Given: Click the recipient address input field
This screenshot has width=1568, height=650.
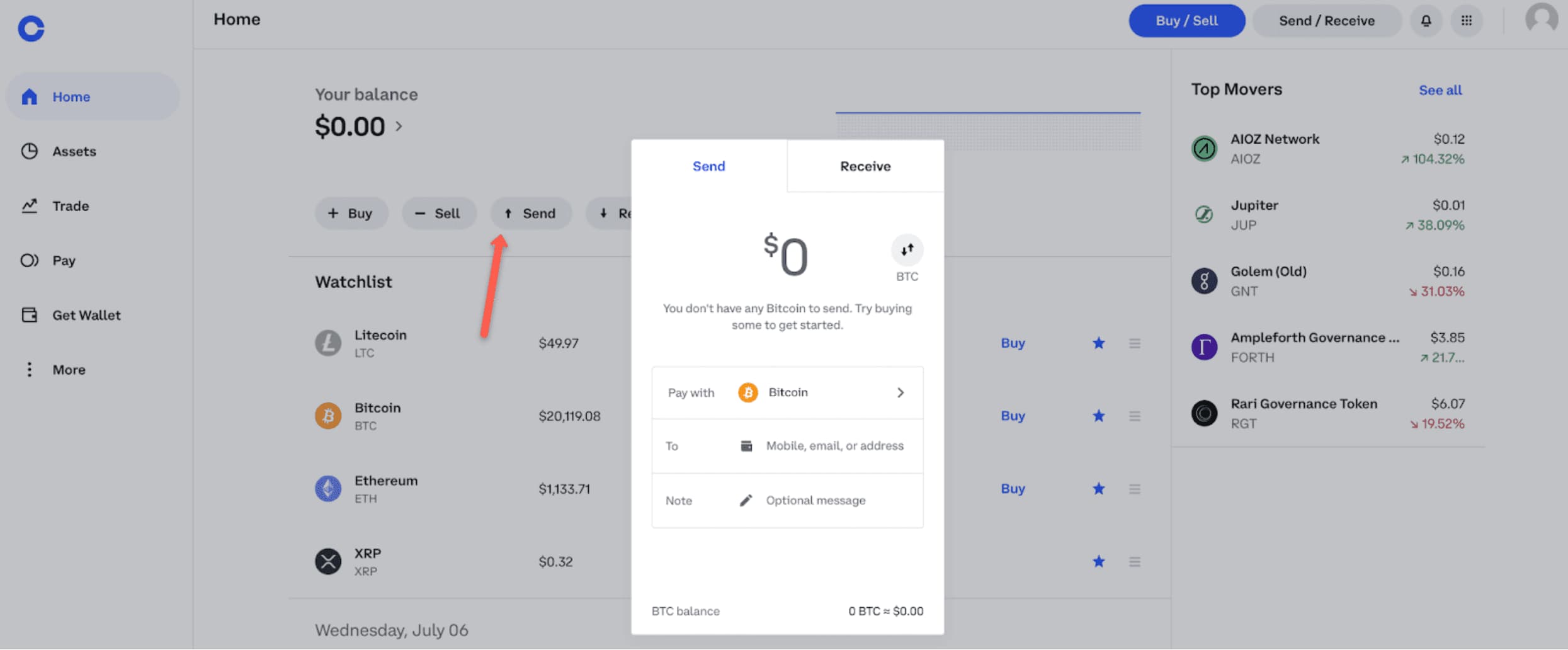Looking at the screenshot, I should click(787, 446).
